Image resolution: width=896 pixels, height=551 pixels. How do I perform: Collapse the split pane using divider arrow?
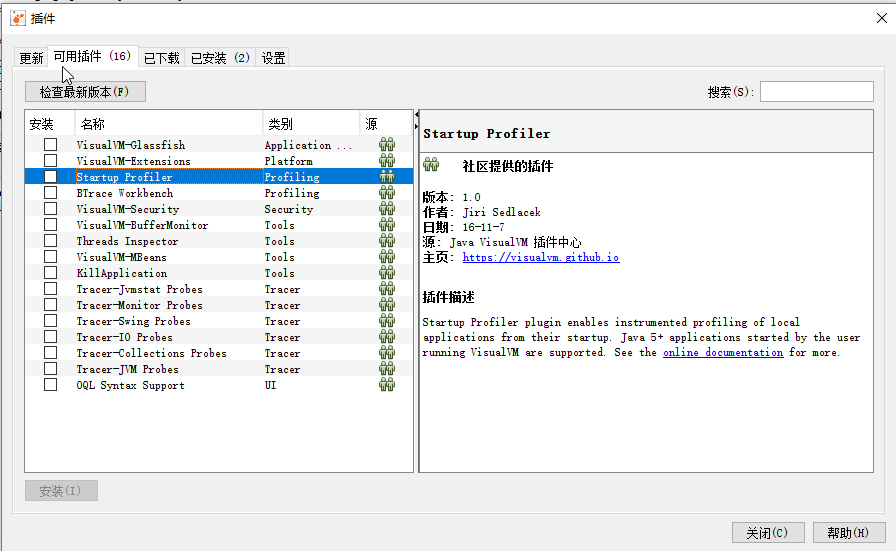click(416, 115)
